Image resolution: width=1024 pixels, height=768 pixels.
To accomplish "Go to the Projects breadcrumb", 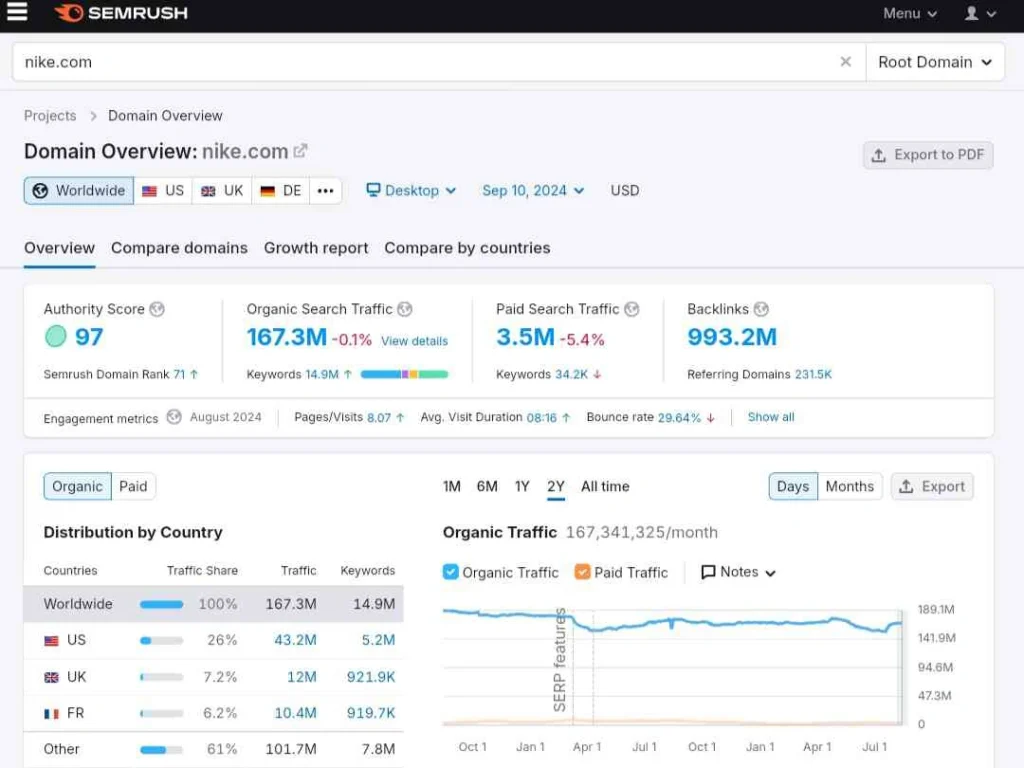I will [50, 116].
